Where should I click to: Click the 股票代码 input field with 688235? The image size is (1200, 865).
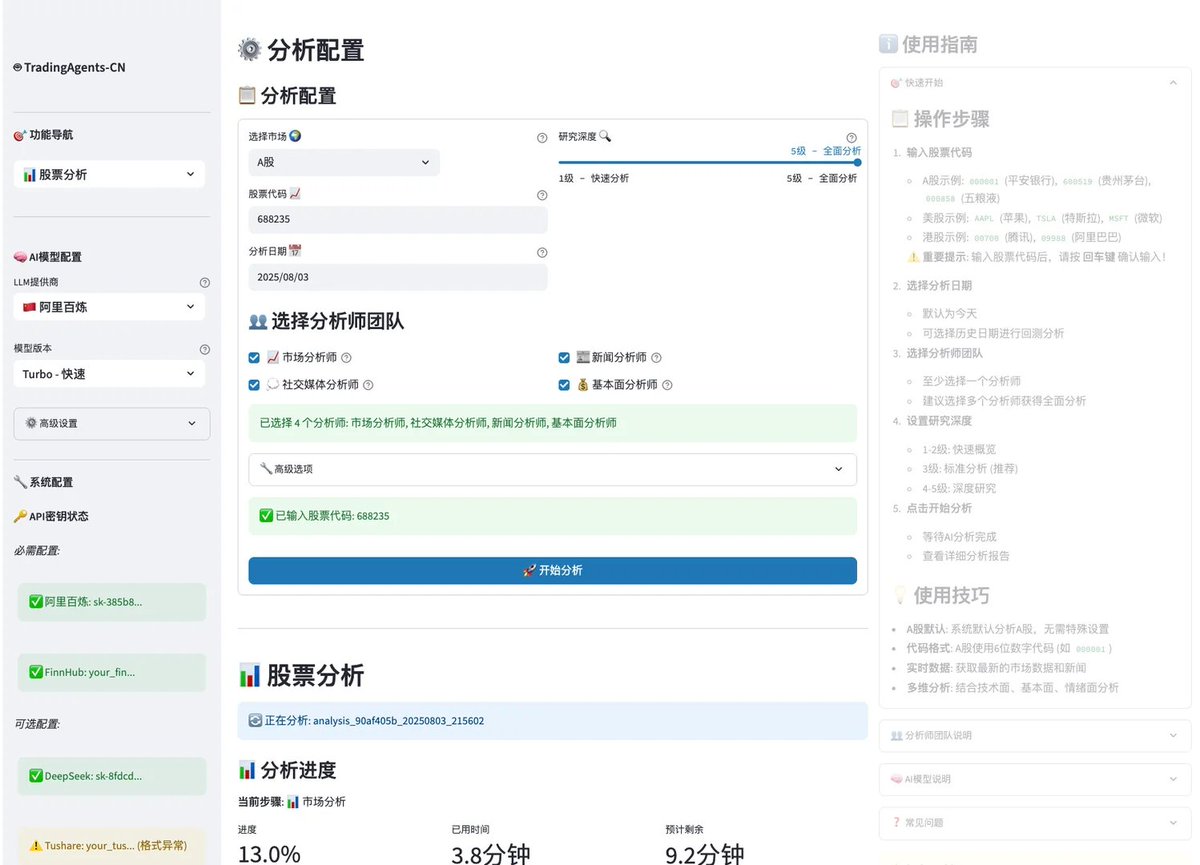click(x=398, y=219)
